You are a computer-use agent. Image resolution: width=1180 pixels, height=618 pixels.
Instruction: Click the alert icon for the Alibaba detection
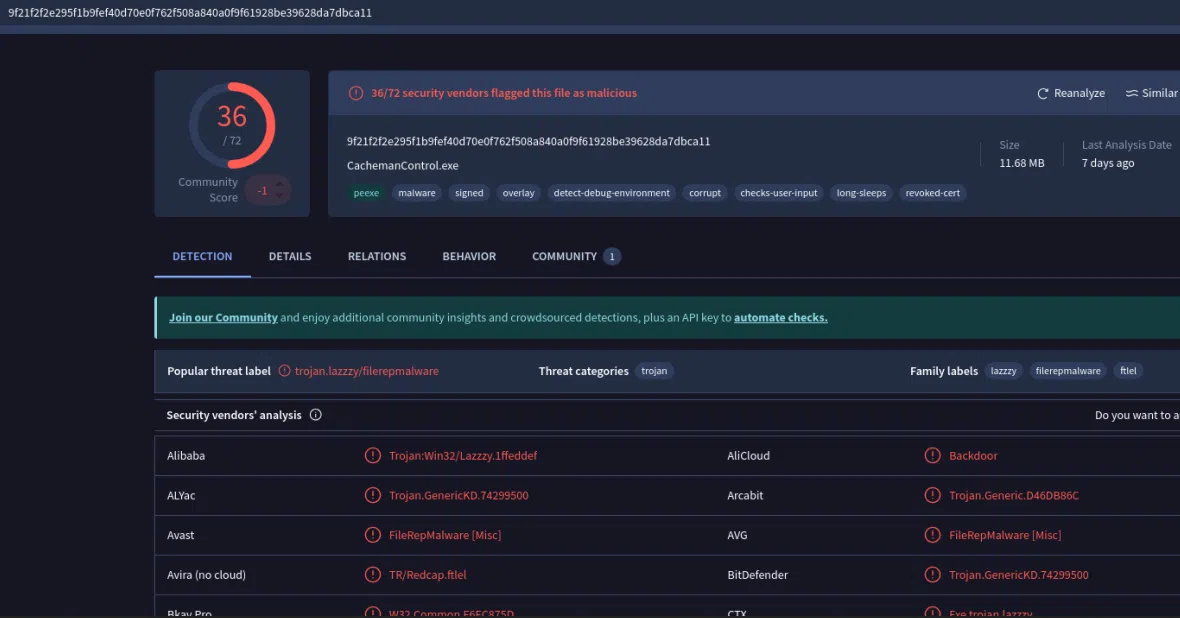coord(373,456)
